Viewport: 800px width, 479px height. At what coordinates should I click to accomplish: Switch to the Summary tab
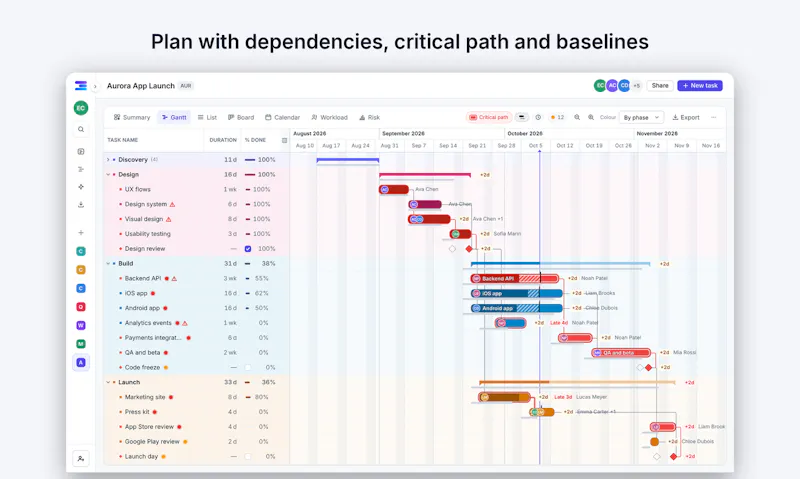coord(132,117)
